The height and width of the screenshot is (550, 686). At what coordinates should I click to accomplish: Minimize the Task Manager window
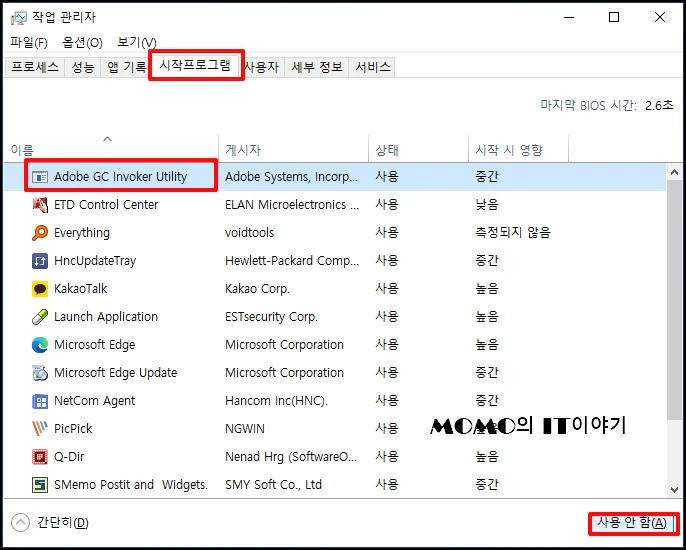click(x=569, y=18)
